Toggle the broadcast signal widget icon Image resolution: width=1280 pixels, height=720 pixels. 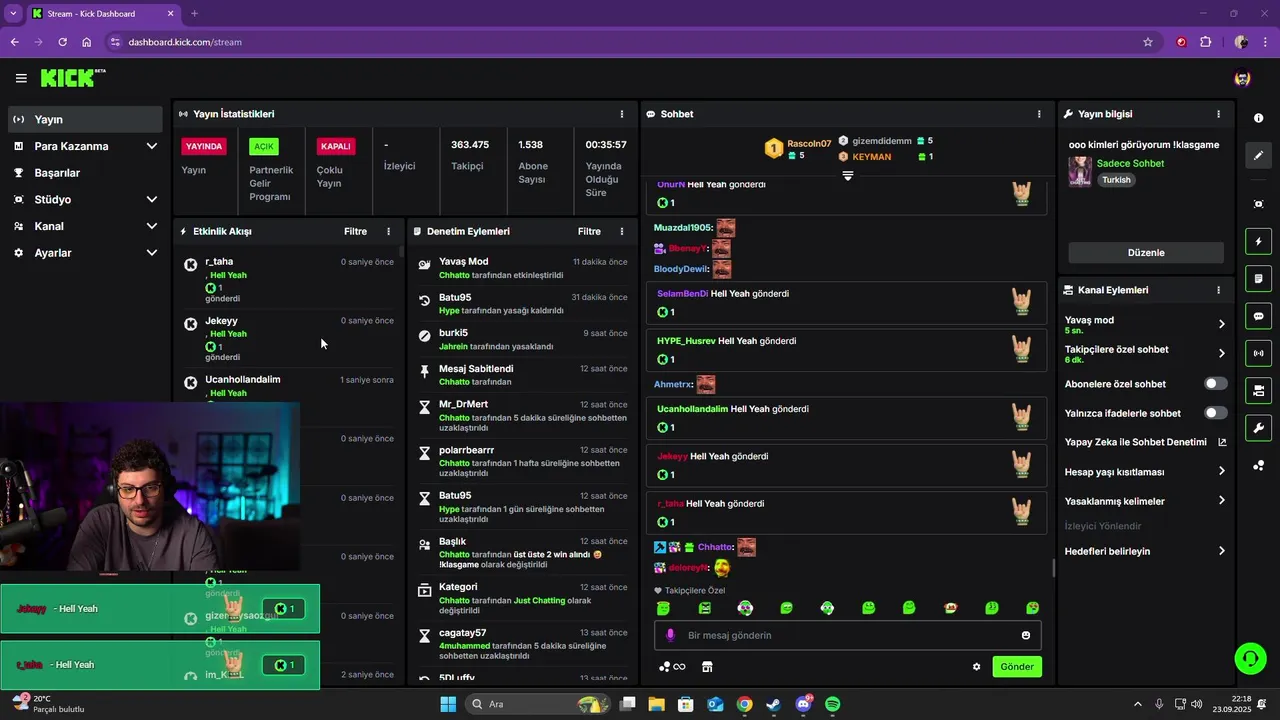tap(1258, 353)
